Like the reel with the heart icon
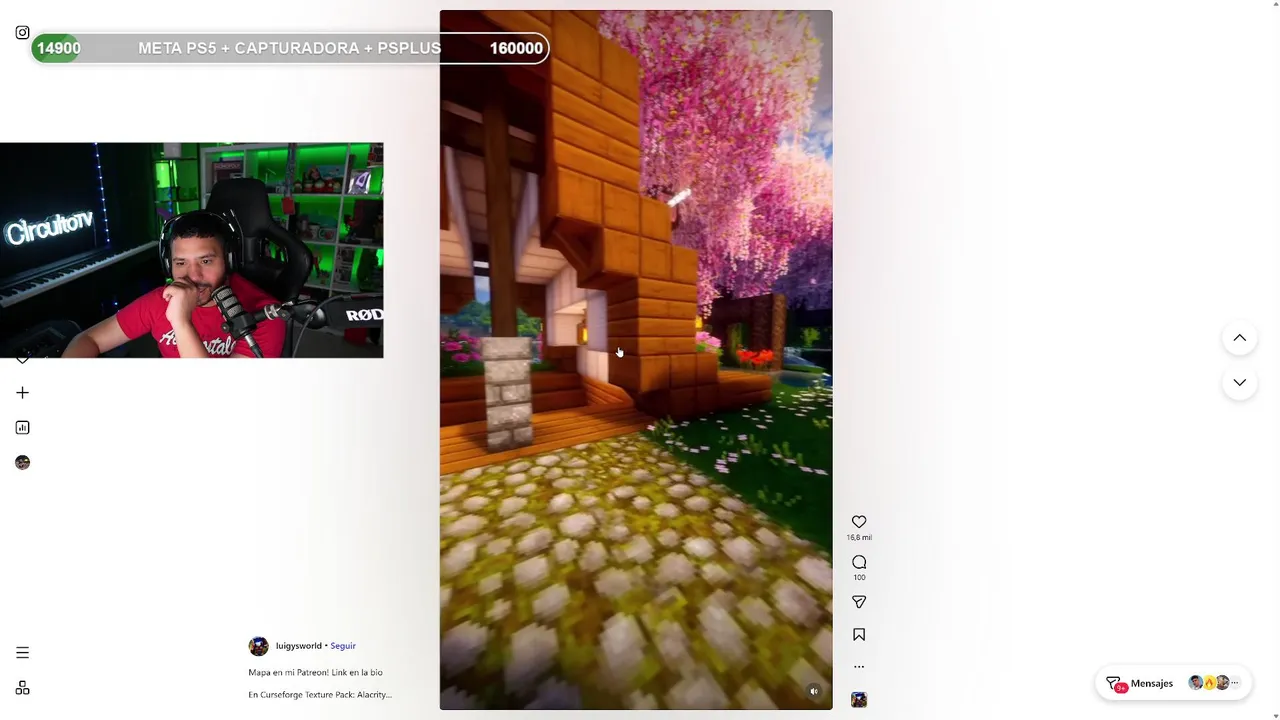The image size is (1280, 720). pyautogui.click(x=859, y=522)
